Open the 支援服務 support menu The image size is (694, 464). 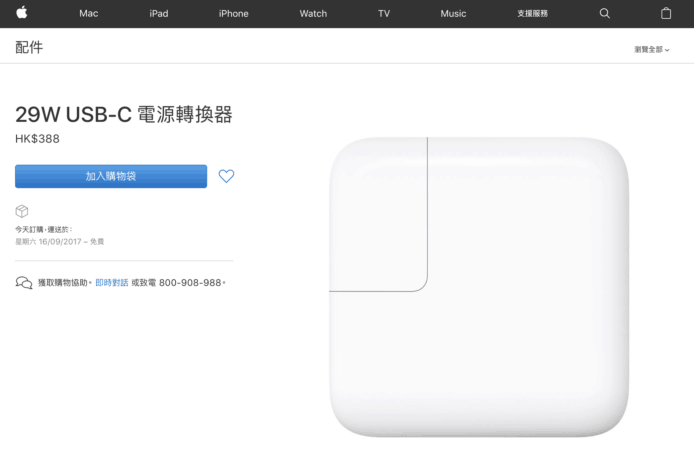click(532, 13)
